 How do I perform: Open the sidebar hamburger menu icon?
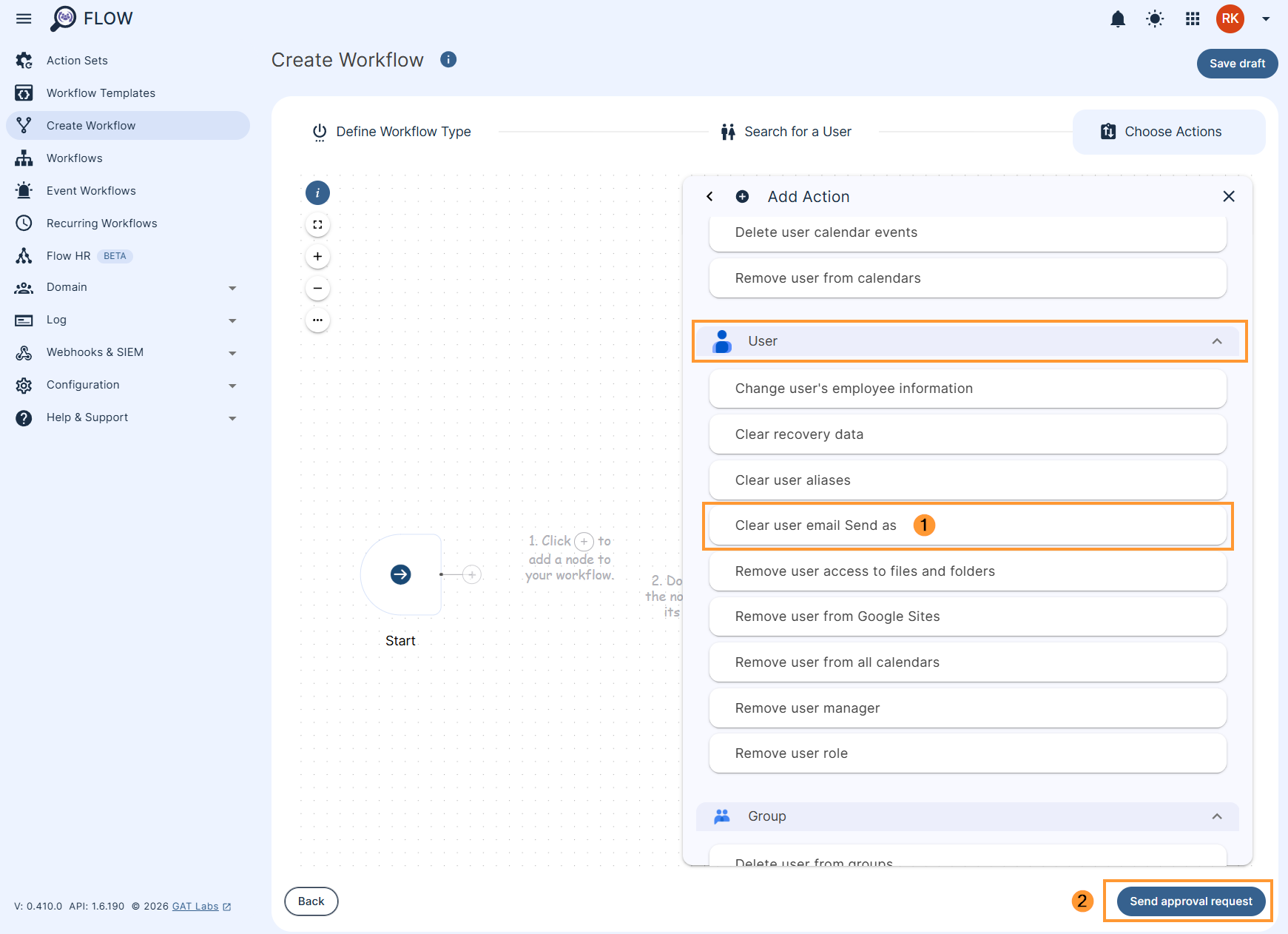[24, 18]
